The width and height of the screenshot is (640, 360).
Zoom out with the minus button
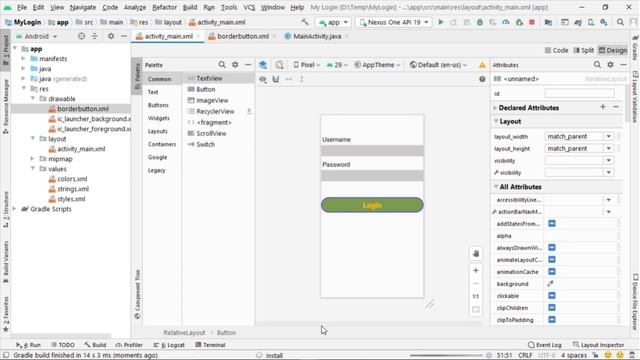coord(476,283)
